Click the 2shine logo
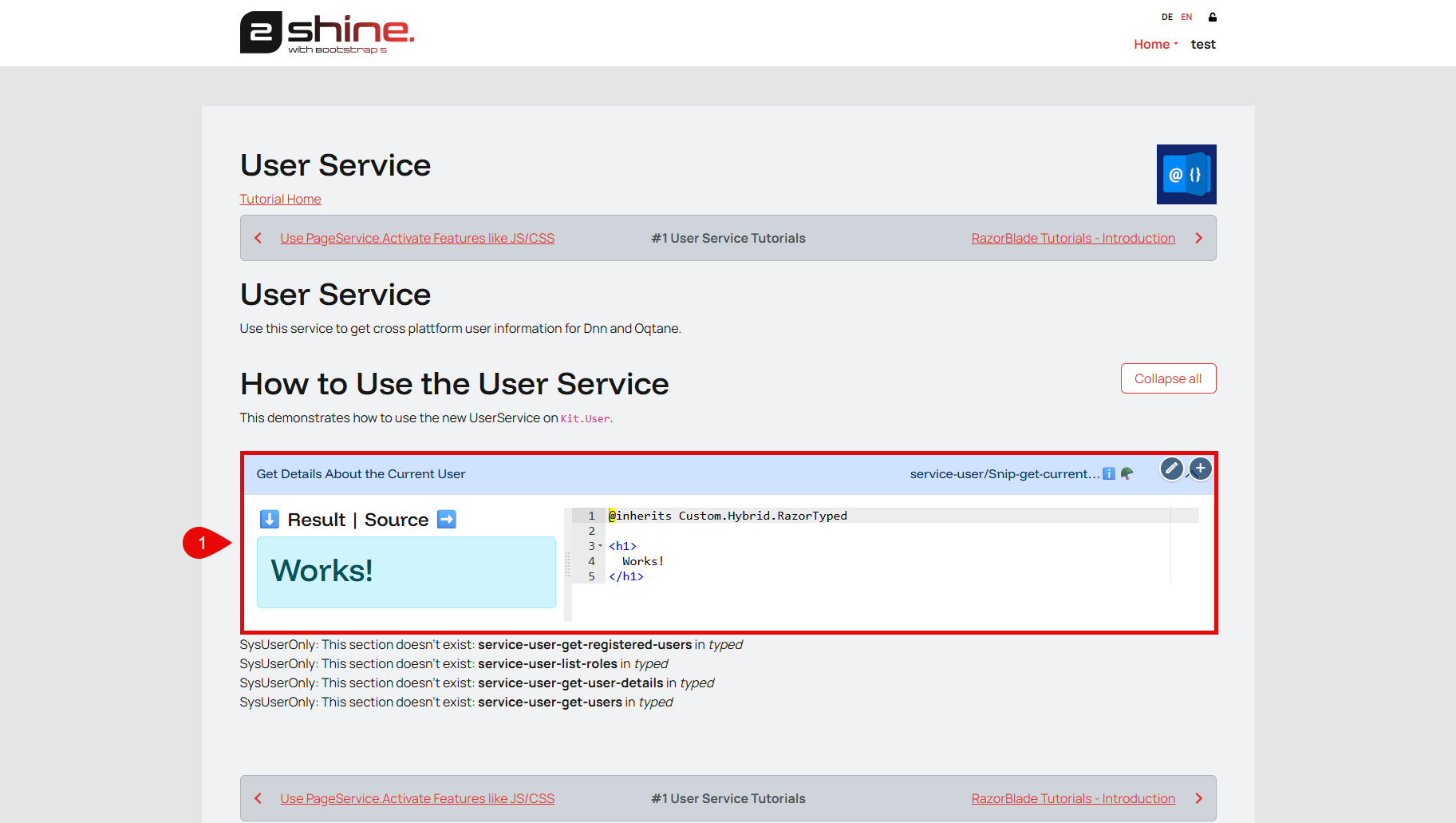 point(327,33)
